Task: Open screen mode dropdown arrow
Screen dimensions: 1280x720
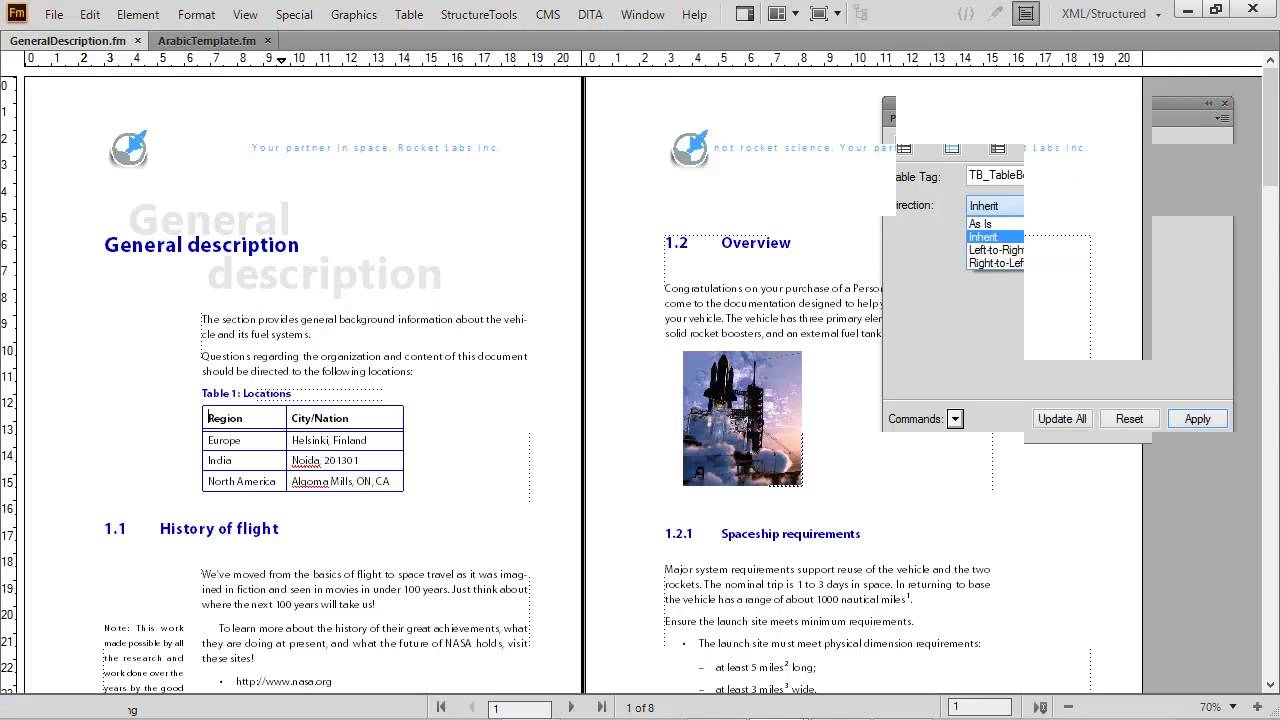Action: tap(838, 14)
